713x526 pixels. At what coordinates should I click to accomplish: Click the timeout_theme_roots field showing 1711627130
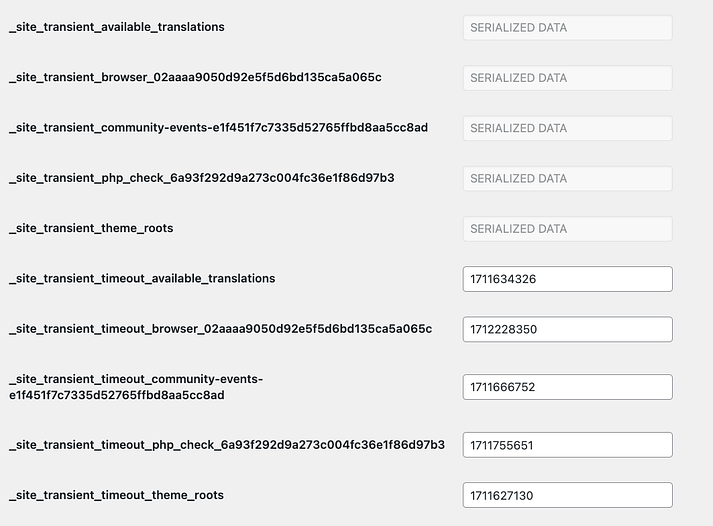567,495
